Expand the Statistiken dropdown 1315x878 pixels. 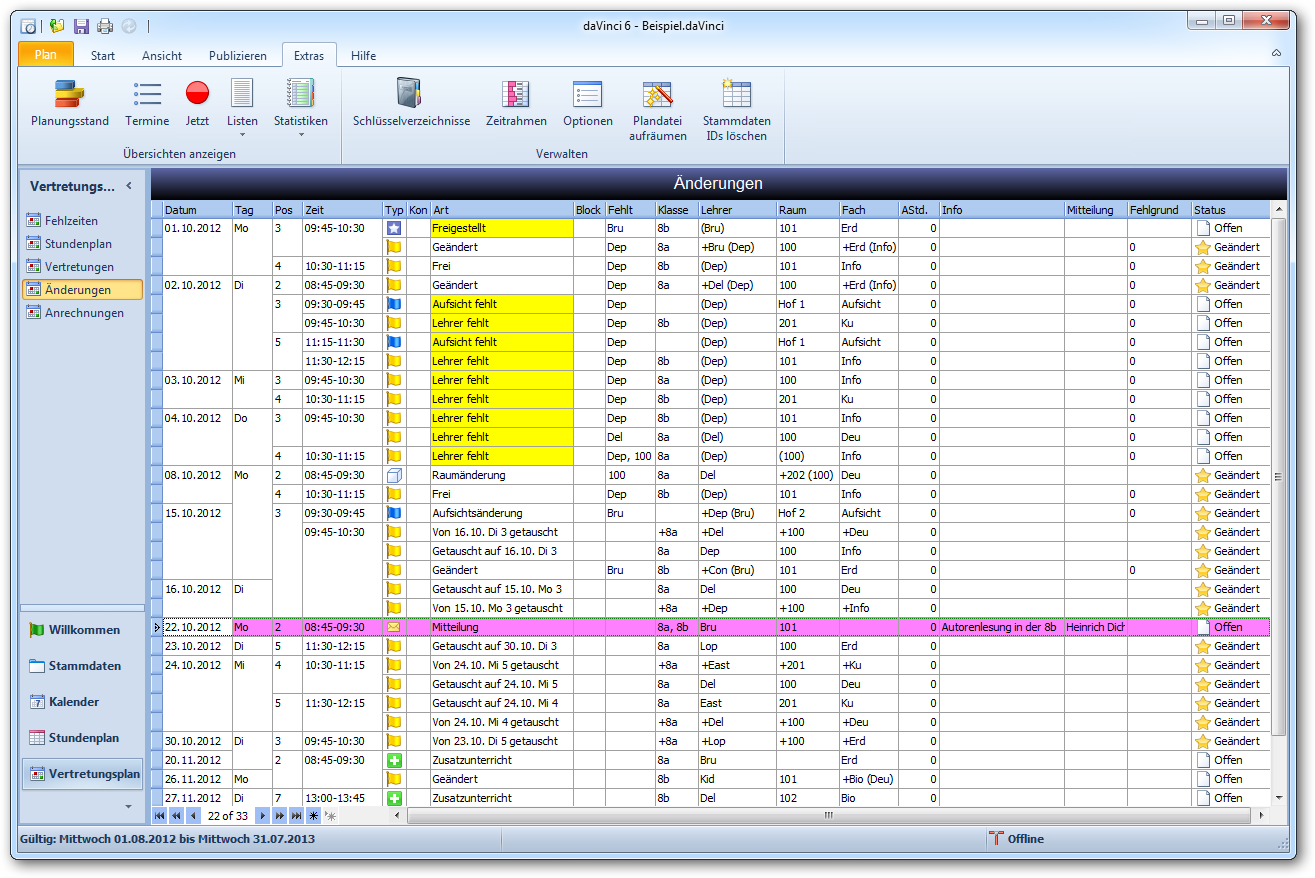click(301, 108)
